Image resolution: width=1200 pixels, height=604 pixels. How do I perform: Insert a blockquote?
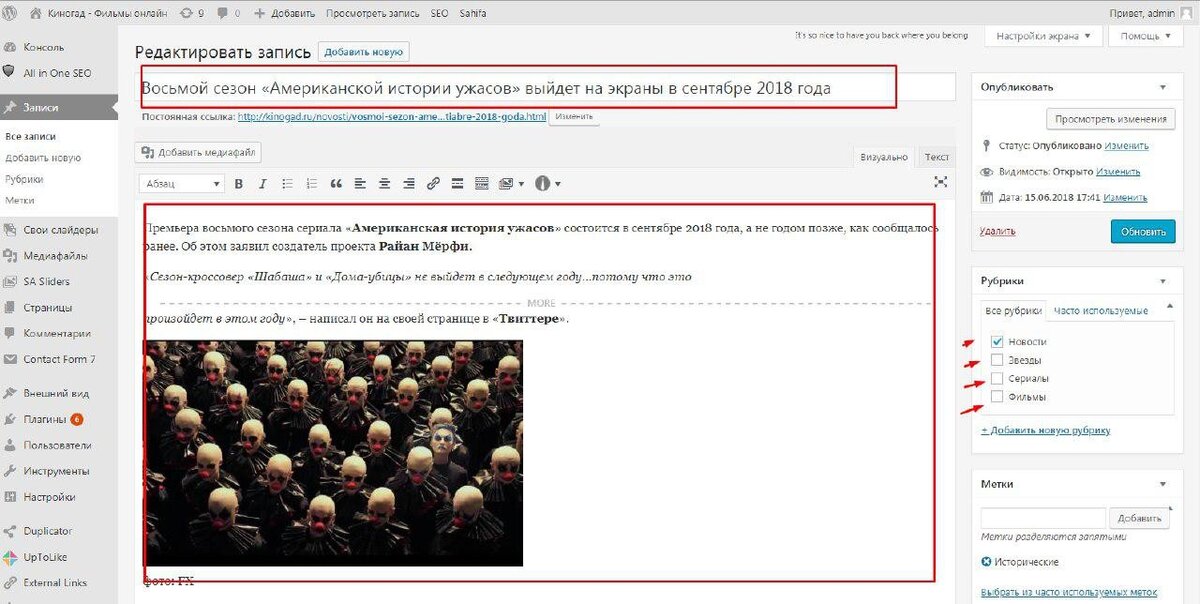336,184
